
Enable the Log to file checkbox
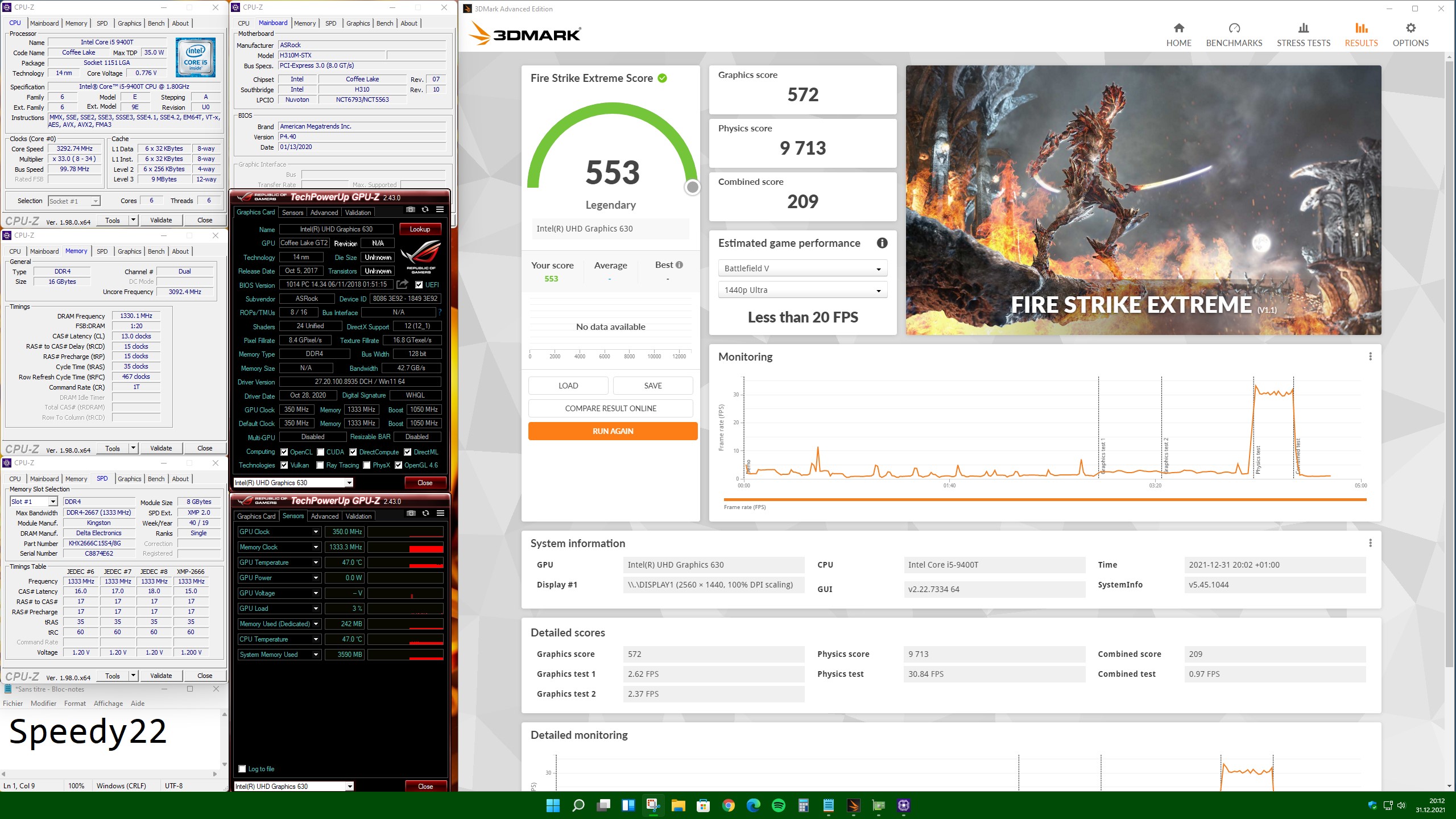242,769
